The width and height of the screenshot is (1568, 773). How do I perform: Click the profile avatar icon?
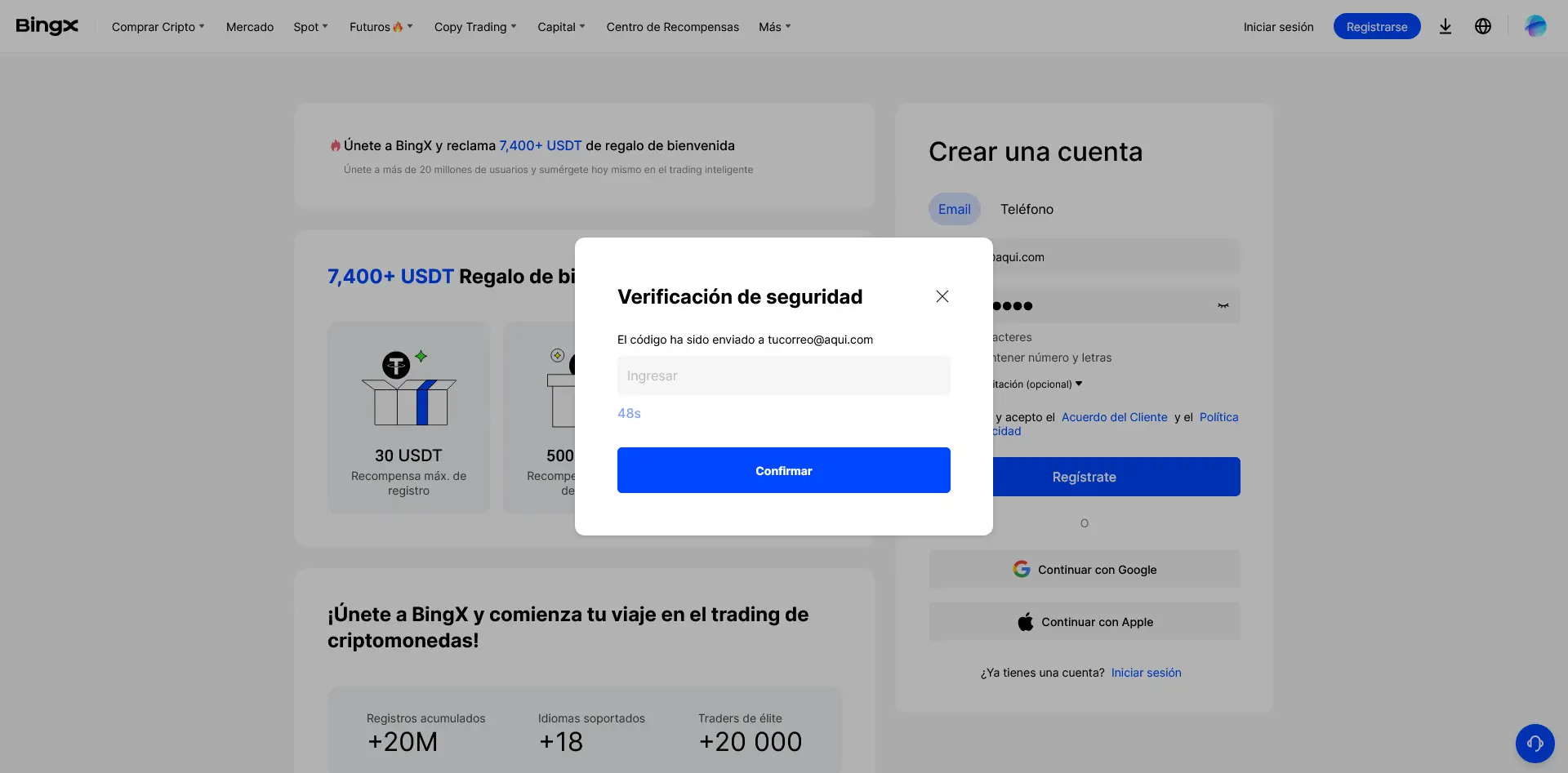(x=1536, y=25)
